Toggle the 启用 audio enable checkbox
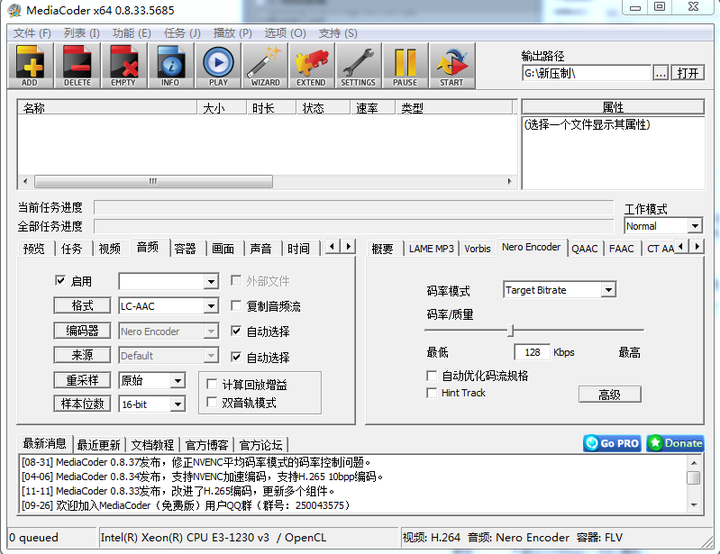The image size is (720, 554). [60, 280]
